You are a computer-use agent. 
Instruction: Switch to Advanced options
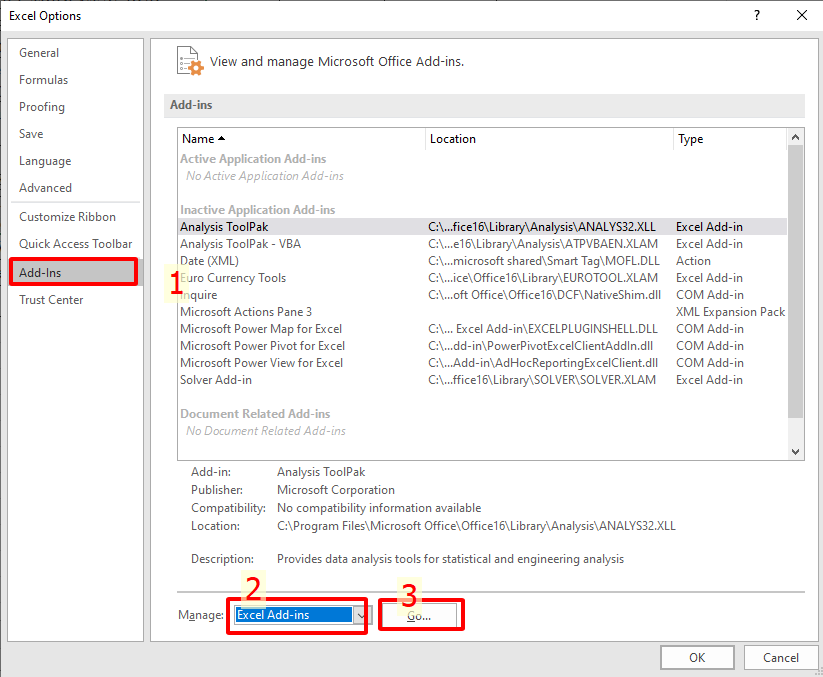46,188
